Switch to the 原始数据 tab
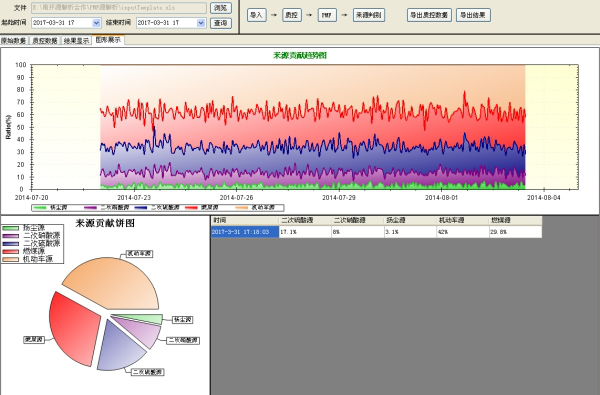 pos(14,41)
